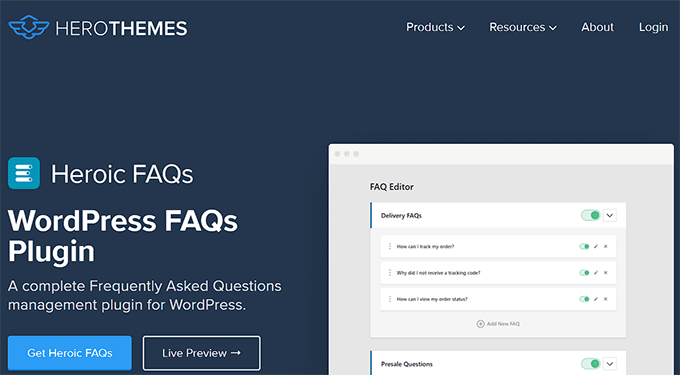
Task: Click the Heroic FAQs blue product icon
Action: coord(24,173)
